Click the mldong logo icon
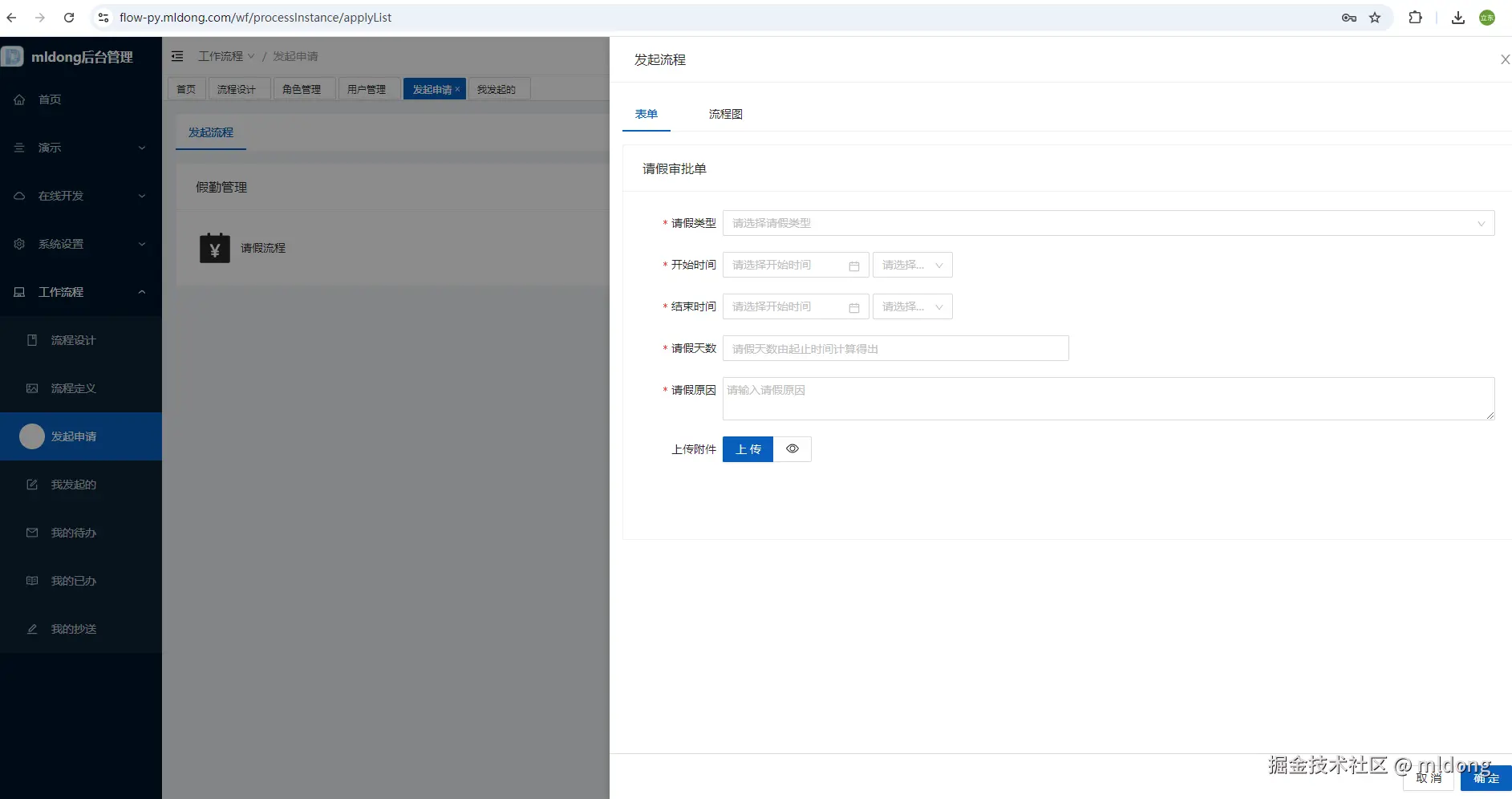This screenshot has width=1512, height=799. [12, 56]
